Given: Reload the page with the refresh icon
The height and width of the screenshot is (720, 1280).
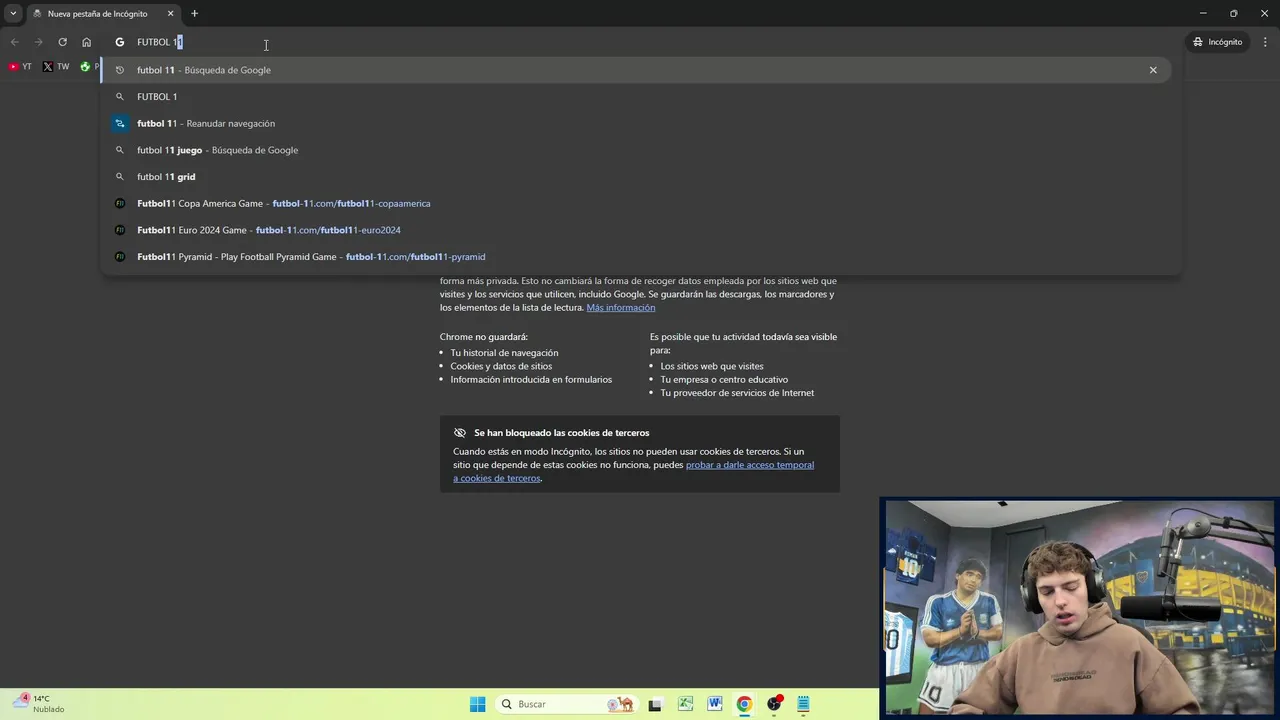Looking at the screenshot, I should click(62, 42).
